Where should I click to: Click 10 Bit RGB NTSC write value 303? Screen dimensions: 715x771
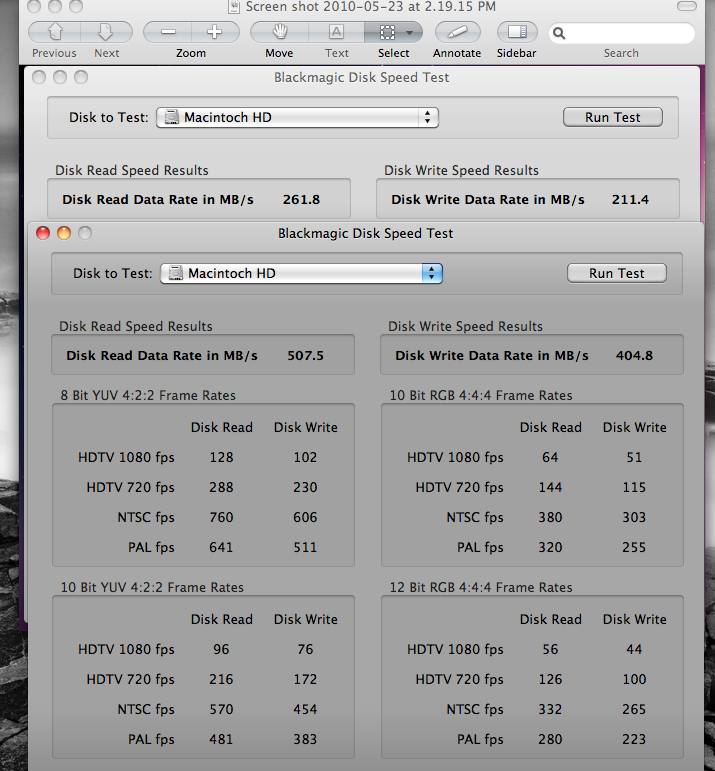(x=634, y=517)
